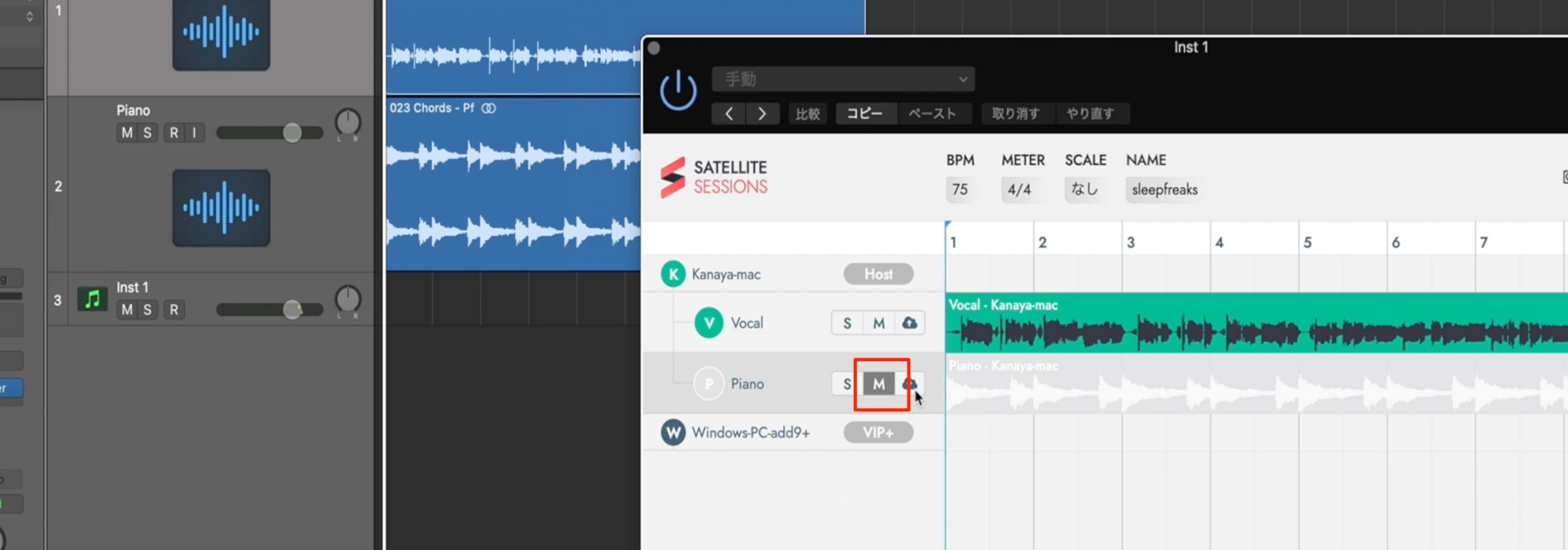The image size is (1568, 550).
Task: Select the Piano track name in Logic
Action: (133, 110)
